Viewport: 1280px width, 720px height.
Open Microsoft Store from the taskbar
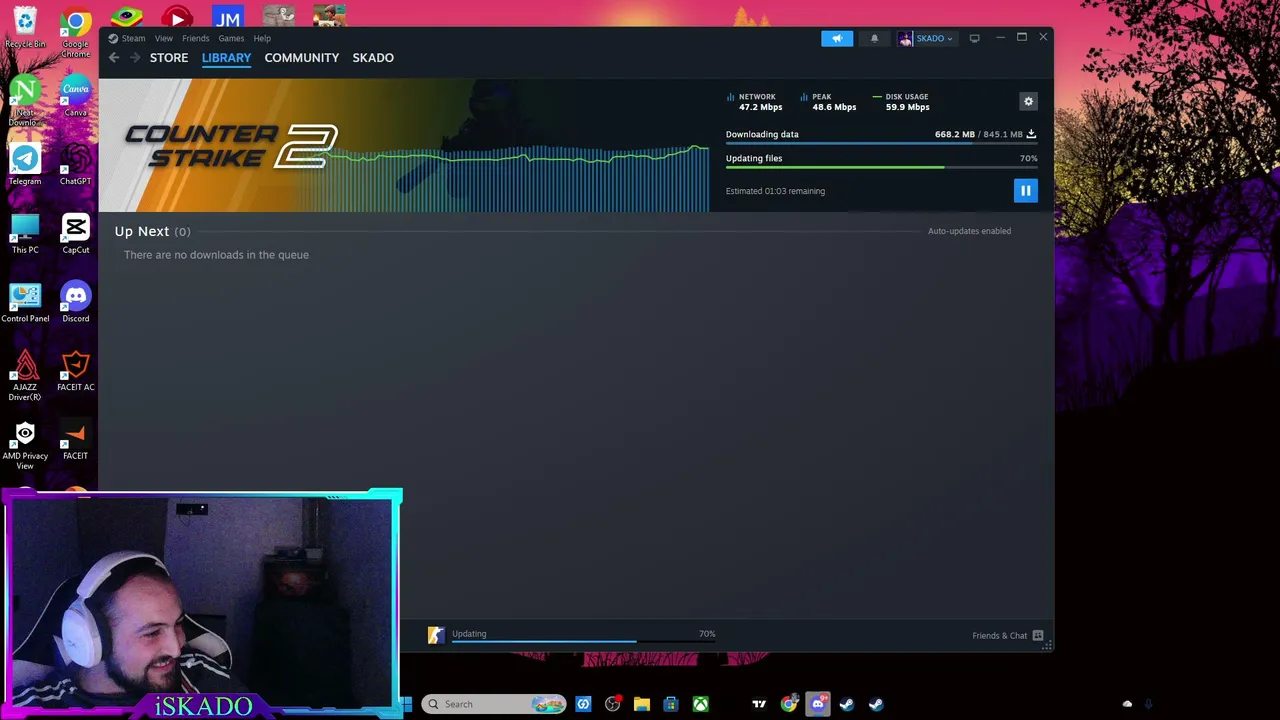(671, 704)
